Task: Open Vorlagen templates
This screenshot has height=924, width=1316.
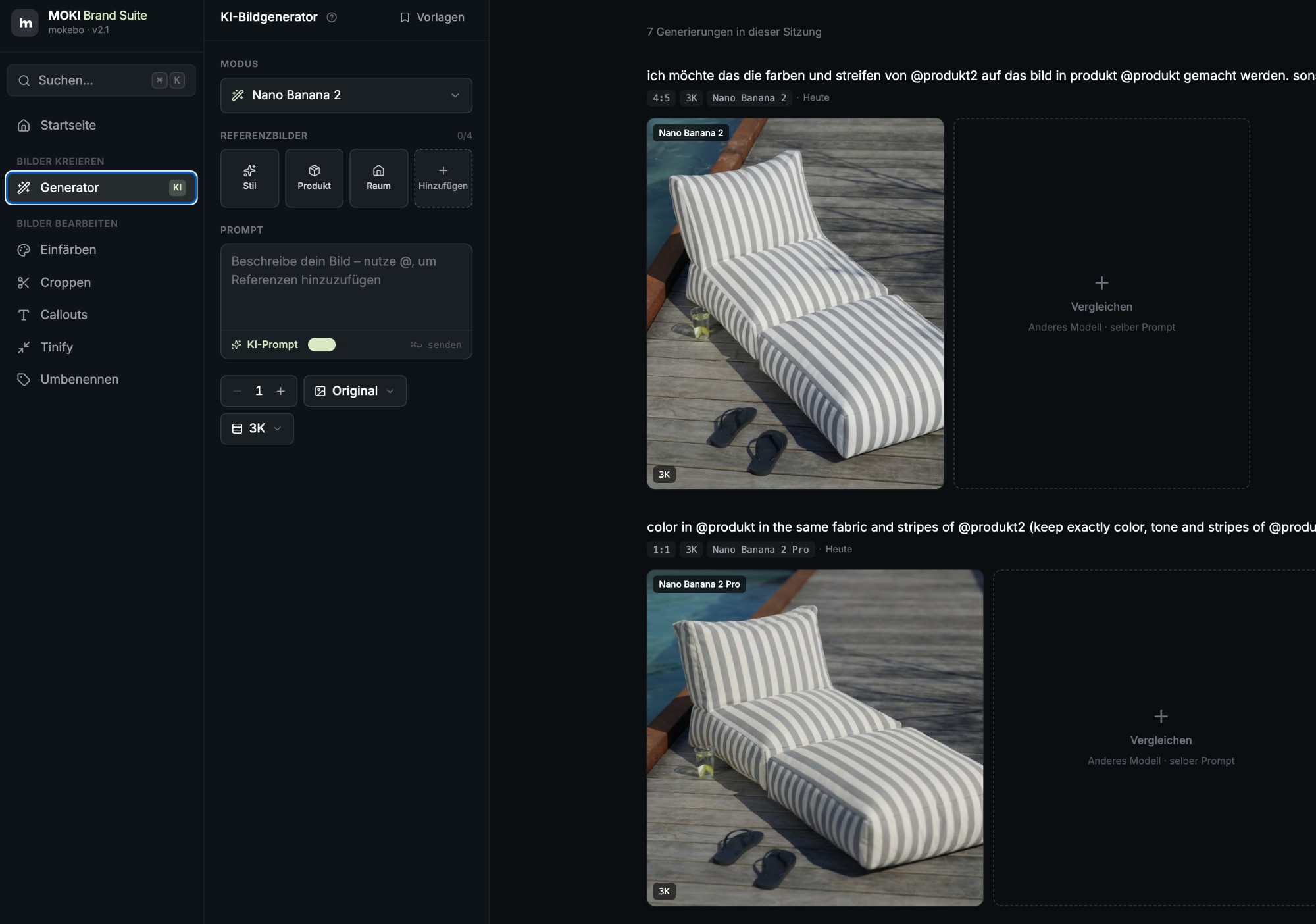Action: click(x=432, y=17)
